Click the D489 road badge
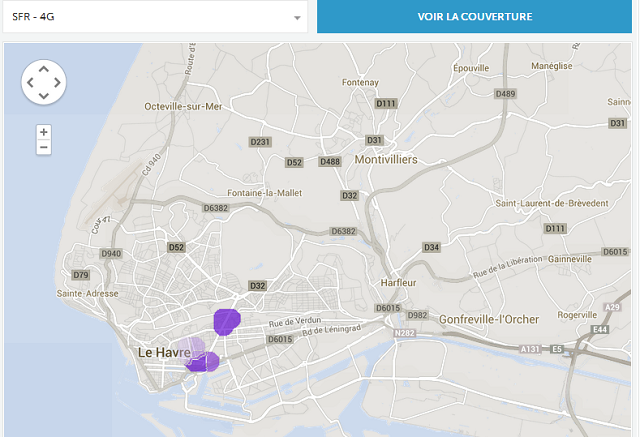 tap(505, 94)
